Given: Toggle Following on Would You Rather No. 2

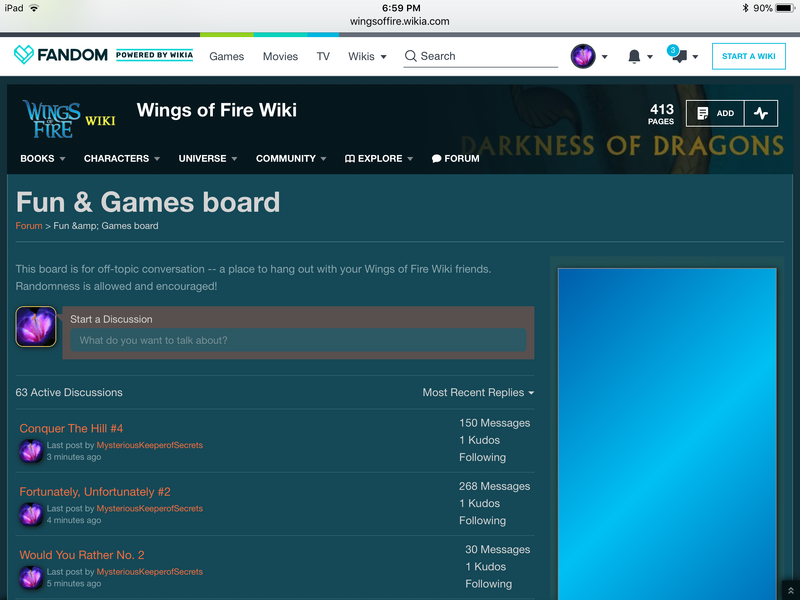Looking at the screenshot, I should pos(488,584).
